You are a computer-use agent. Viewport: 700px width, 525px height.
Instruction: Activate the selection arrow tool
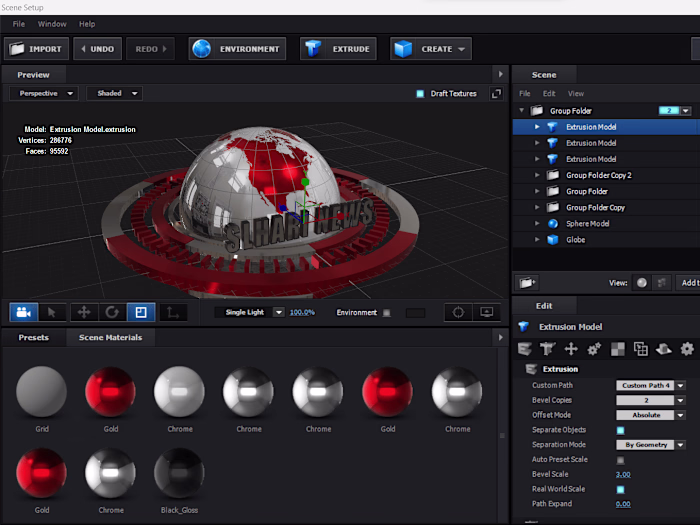pos(52,312)
